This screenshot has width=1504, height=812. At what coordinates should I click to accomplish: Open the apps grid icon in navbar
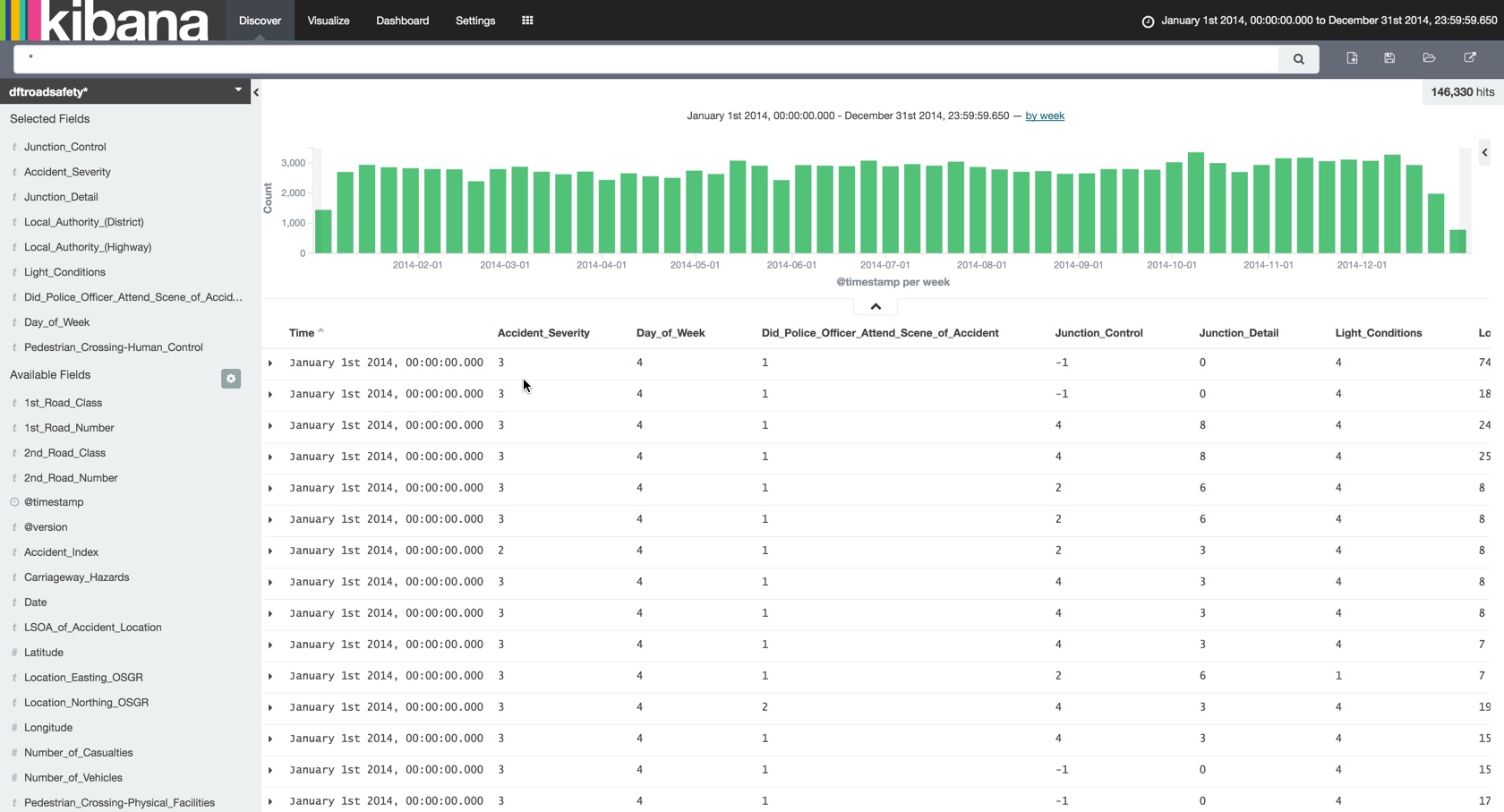[527, 21]
